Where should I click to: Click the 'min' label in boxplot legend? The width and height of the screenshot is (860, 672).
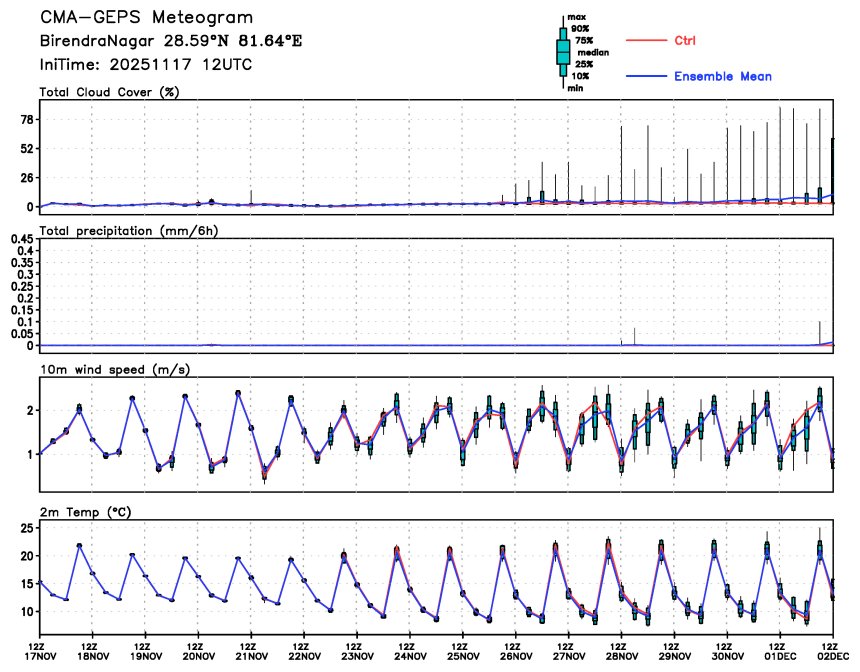[575, 88]
